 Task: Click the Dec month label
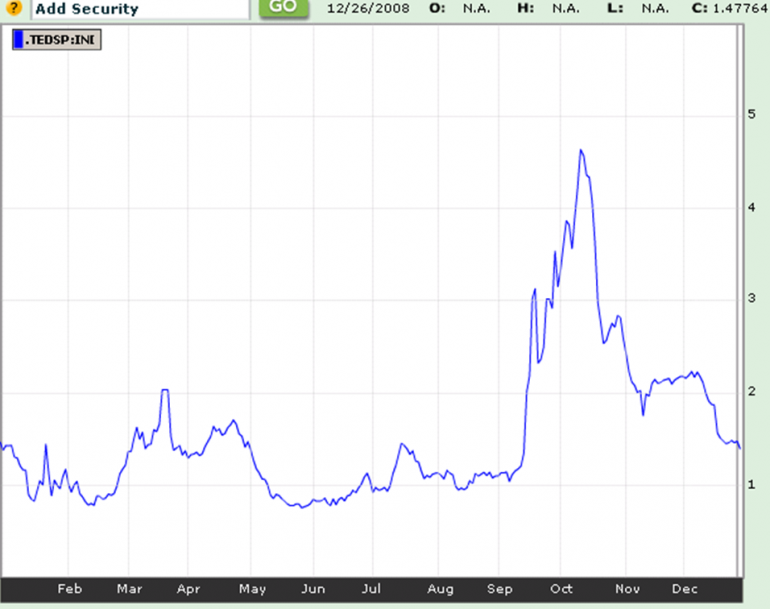point(685,588)
